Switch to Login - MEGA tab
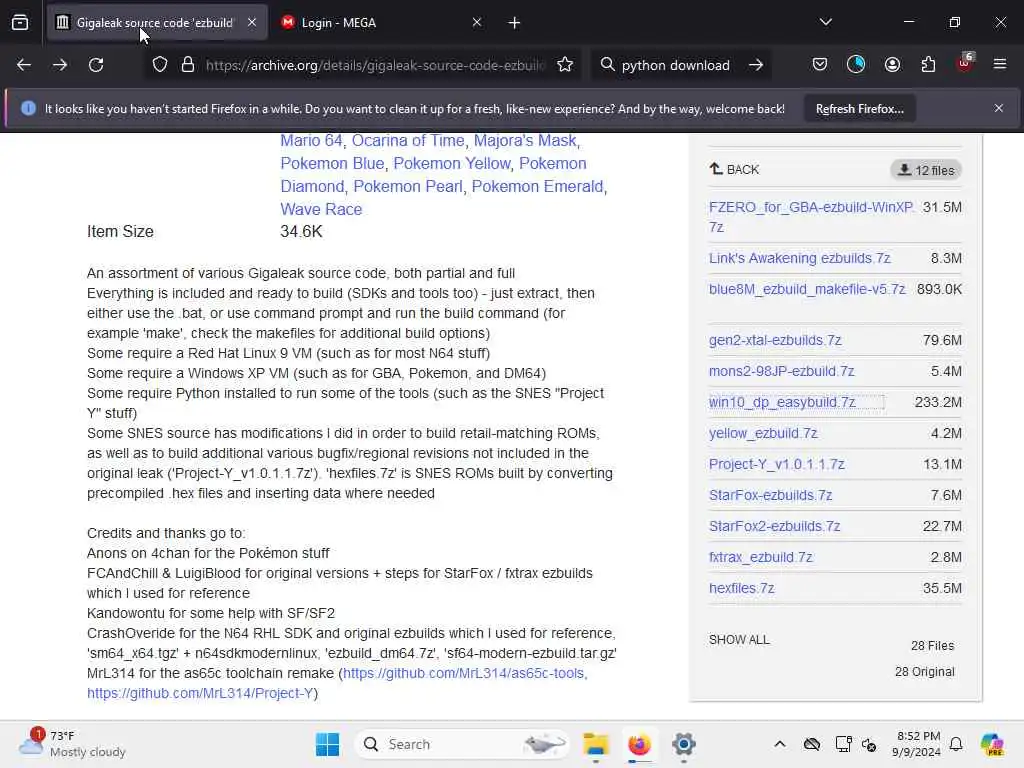The image size is (1024, 768). (x=382, y=23)
